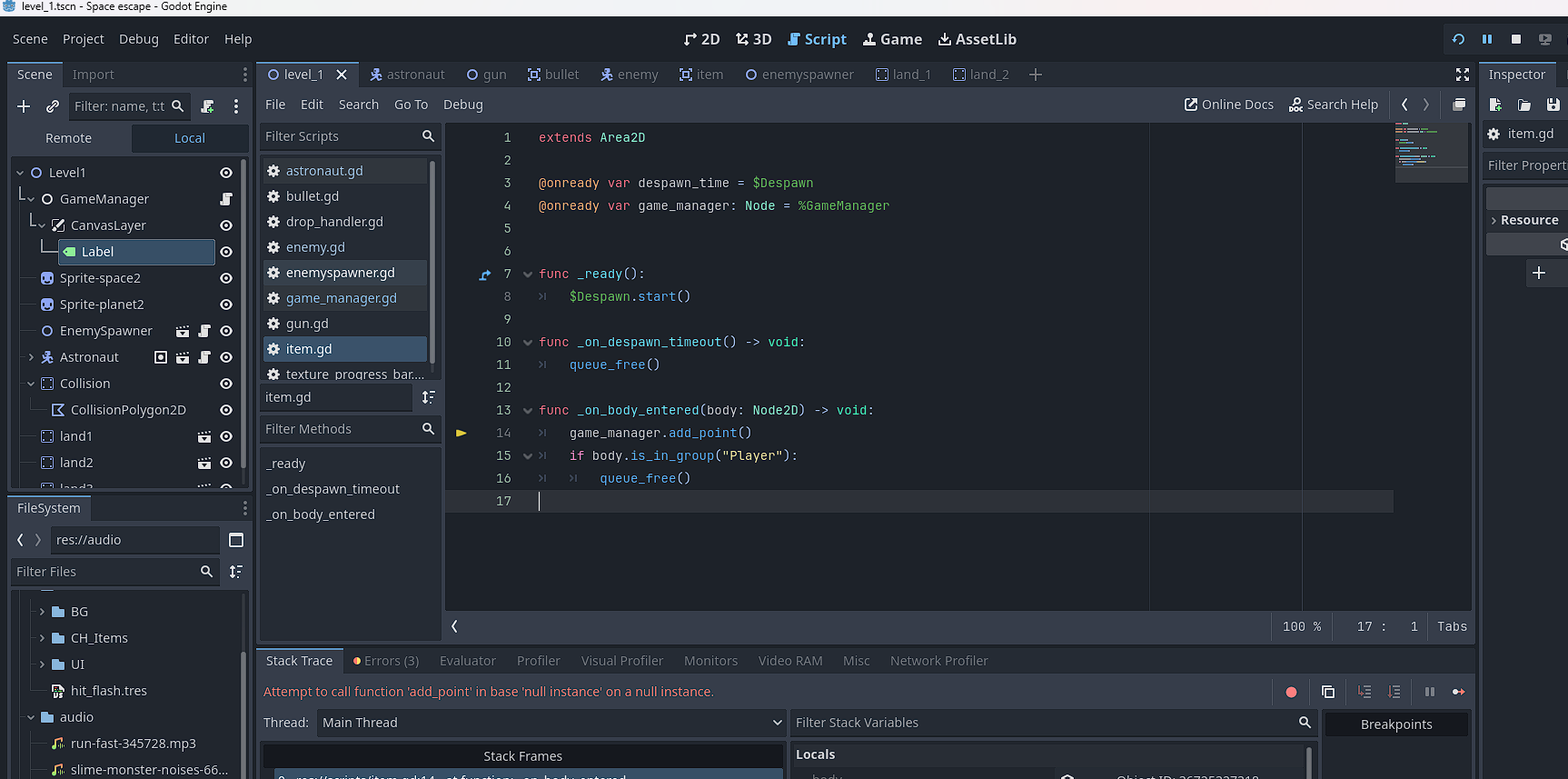1568x779 pixels.
Task: Click Search Help button
Action: [x=1334, y=105]
